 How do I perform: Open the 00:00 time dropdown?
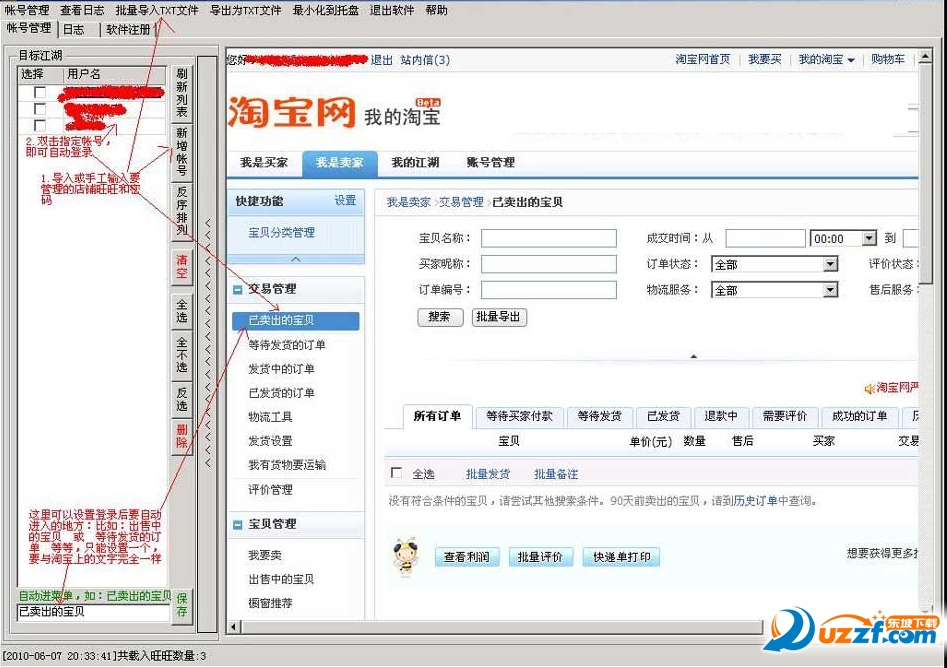pyautogui.click(x=869, y=238)
